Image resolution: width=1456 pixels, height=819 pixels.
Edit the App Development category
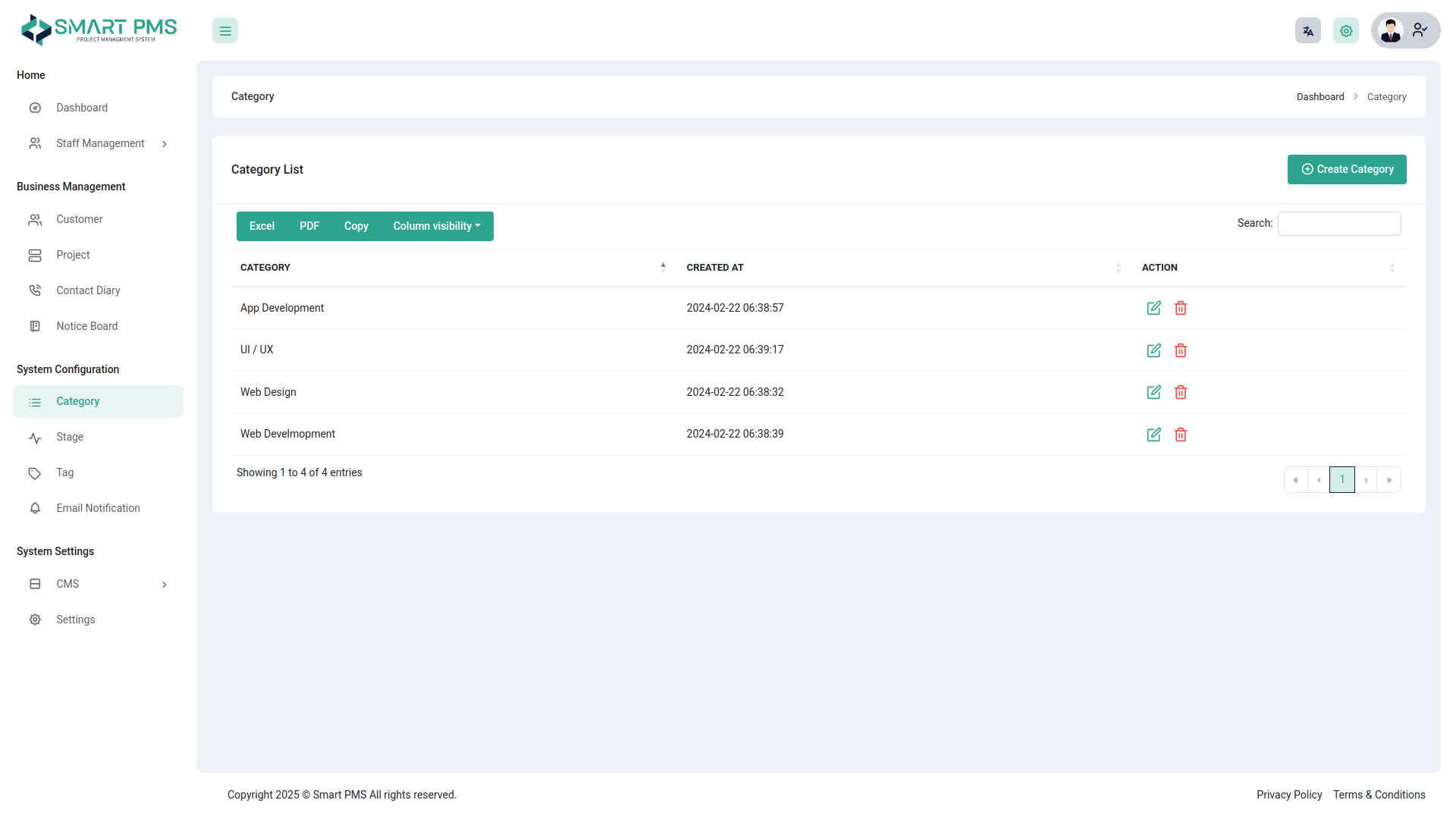(1153, 308)
